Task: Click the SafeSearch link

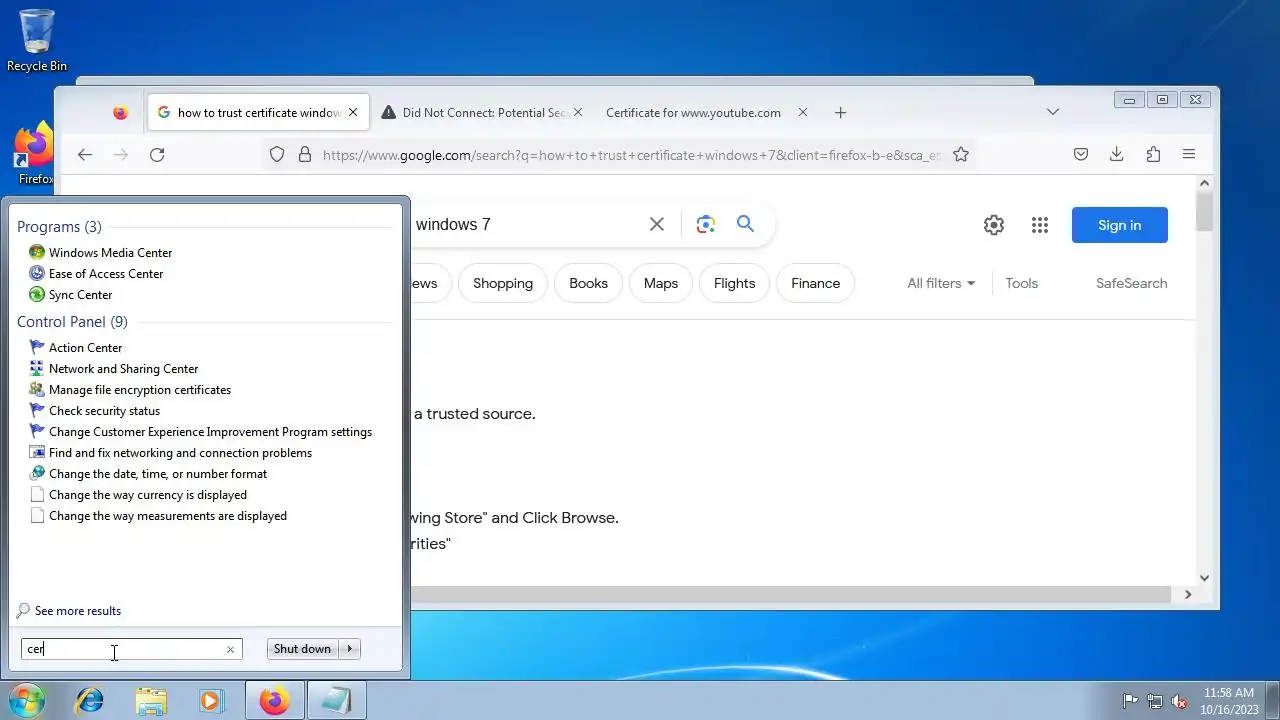Action: pyautogui.click(x=1131, y=283)
